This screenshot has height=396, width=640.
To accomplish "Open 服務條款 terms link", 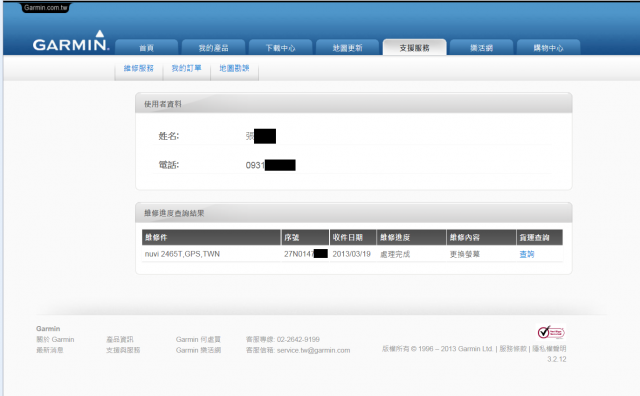I will point(513,348).
